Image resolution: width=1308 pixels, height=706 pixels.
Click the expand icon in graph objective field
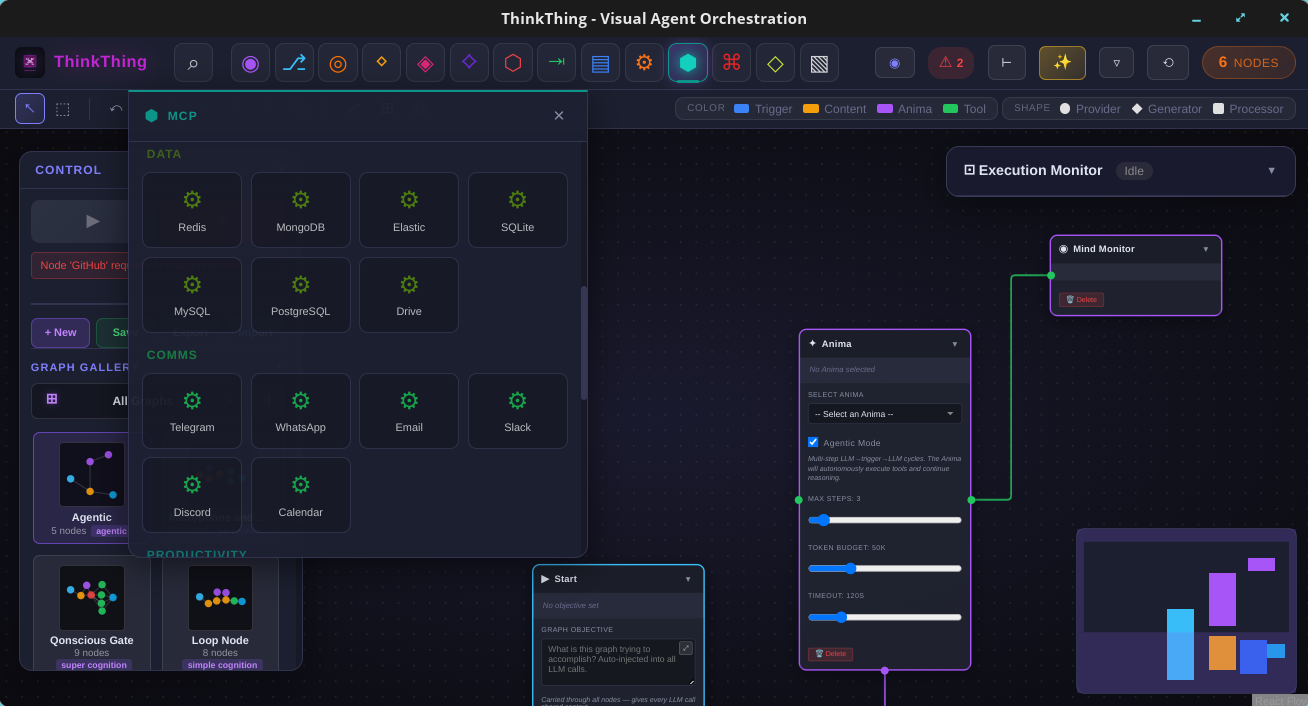coord(686,648)
